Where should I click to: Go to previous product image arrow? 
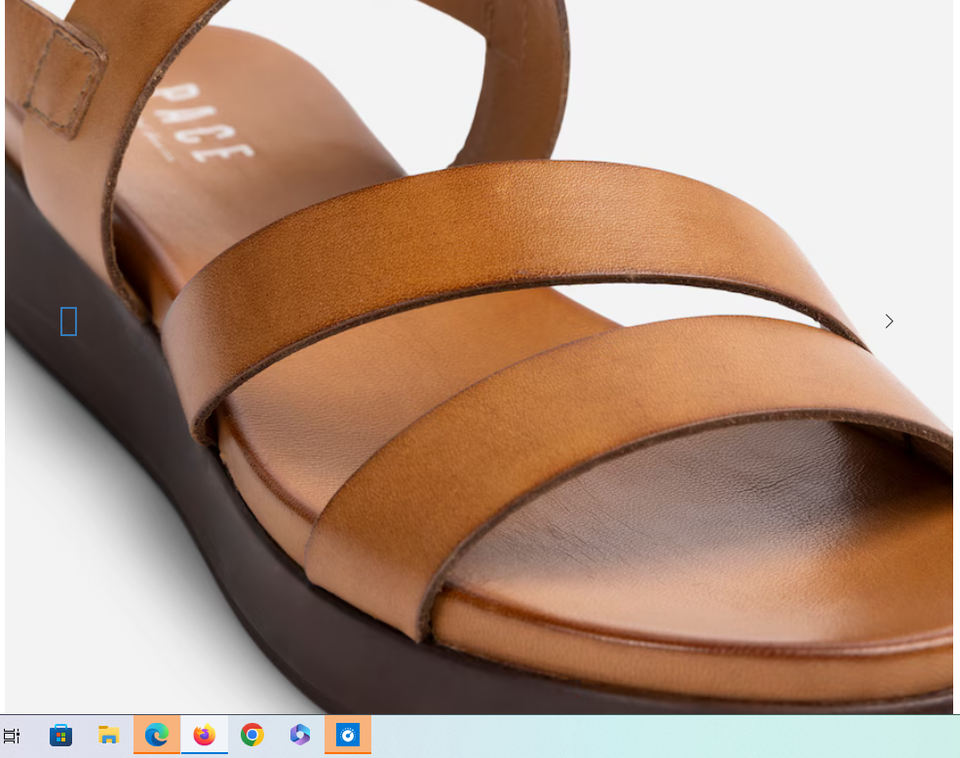tap(69, 321)
